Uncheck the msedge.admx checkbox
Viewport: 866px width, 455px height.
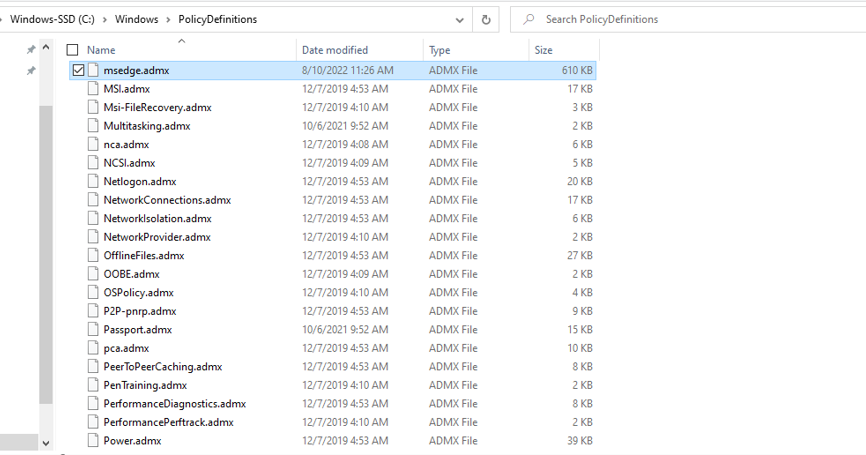(x=78, y=70)
